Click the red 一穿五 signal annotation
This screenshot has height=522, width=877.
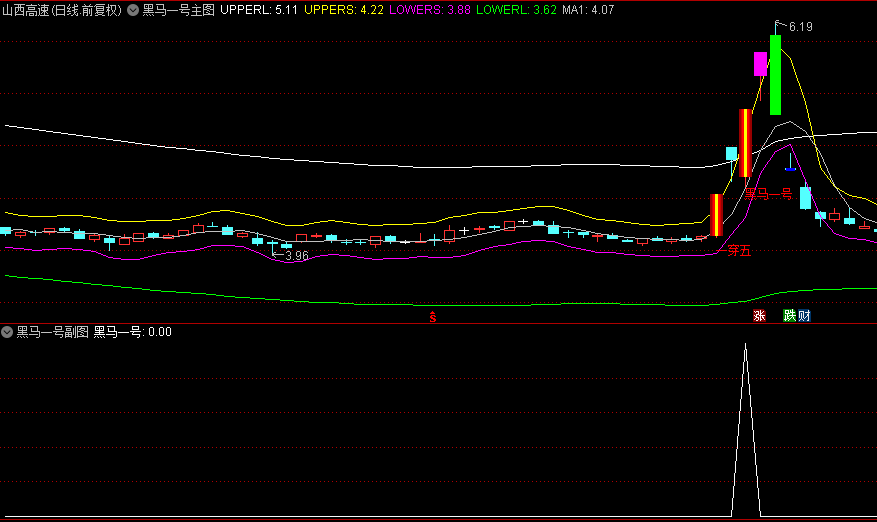[x=734, y=251]
